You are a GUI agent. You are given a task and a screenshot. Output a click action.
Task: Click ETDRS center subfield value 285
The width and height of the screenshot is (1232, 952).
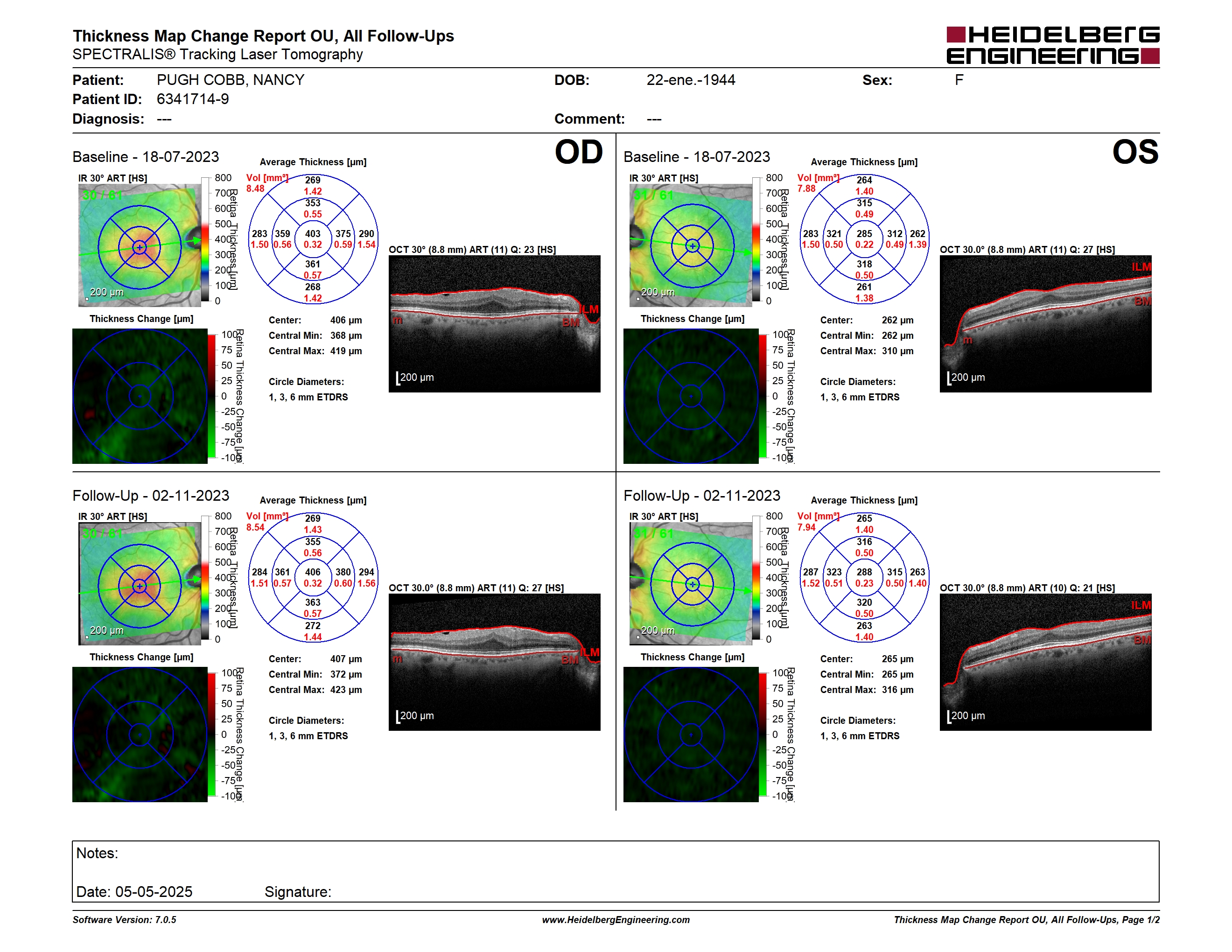(x=864, y=233)
